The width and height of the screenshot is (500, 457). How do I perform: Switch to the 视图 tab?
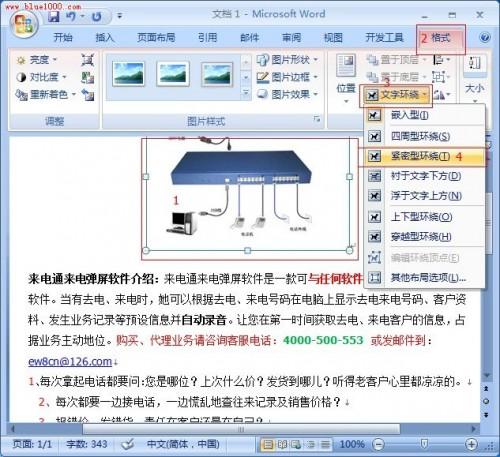(x=333, y=37)
